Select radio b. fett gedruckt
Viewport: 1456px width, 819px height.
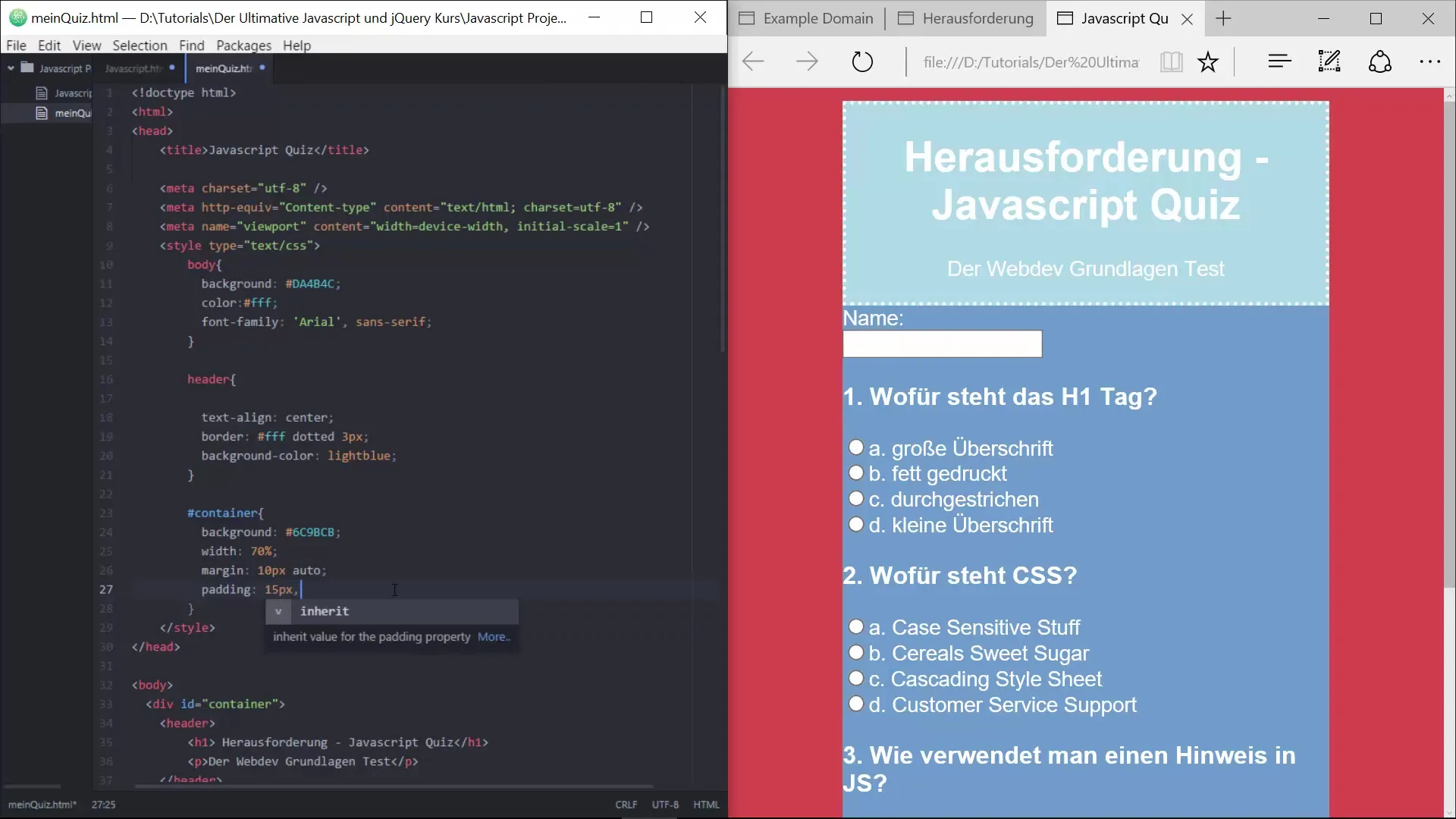pyautogui.click(x=856, y=473)
